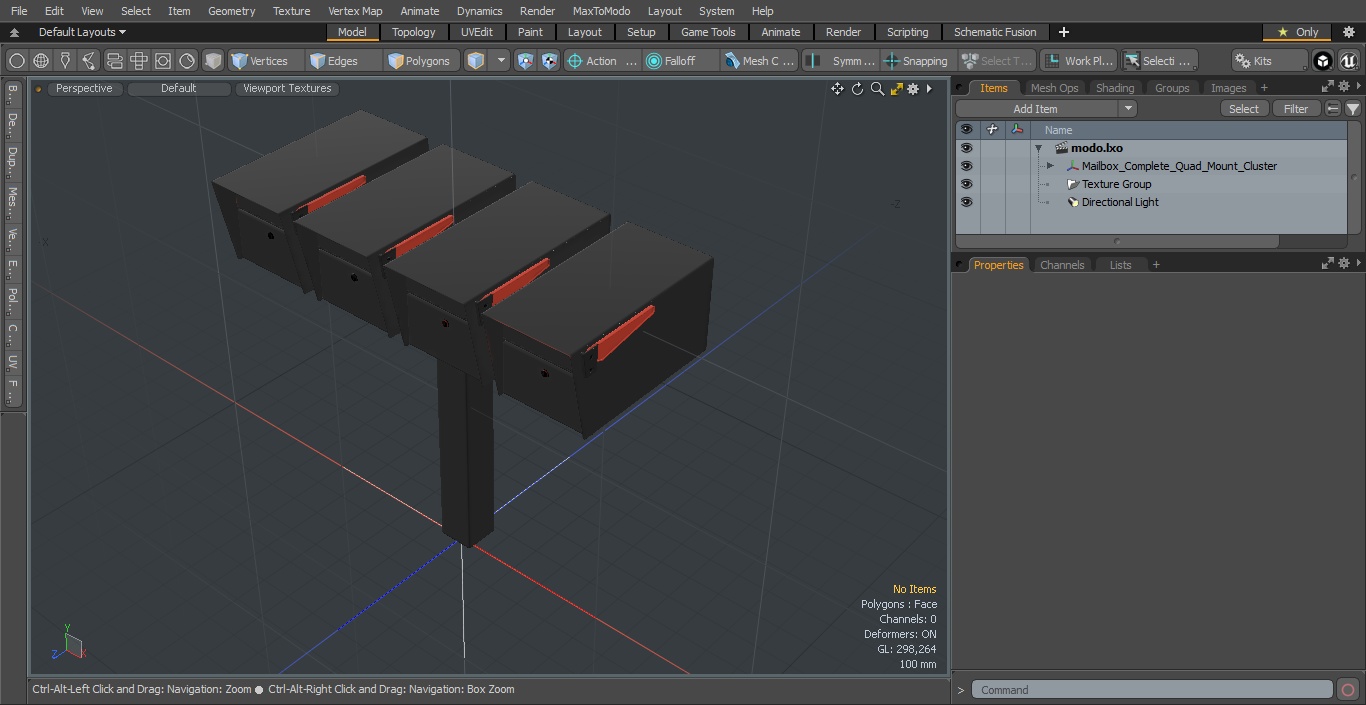Switch to the UVEdit layout tab
This screenshot has height=705, width=1366.
coord(477,32)
